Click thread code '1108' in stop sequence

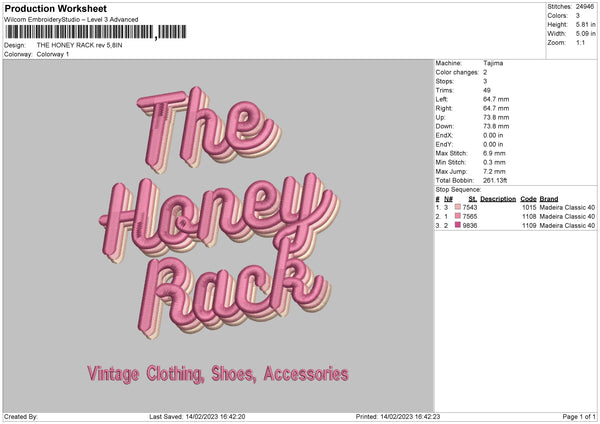coord(529,217)
